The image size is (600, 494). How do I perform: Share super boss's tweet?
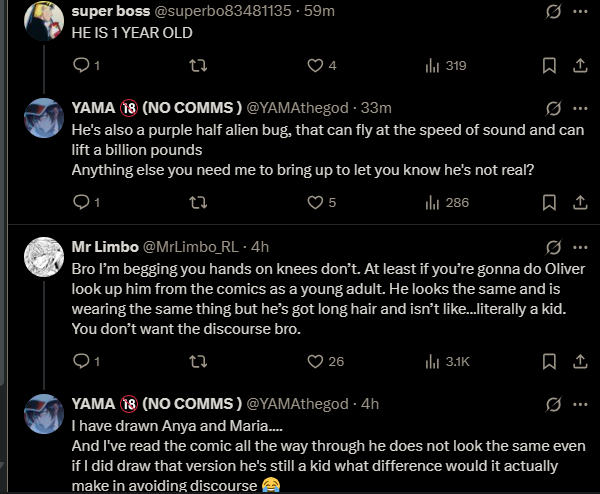(x=580, y=65)
